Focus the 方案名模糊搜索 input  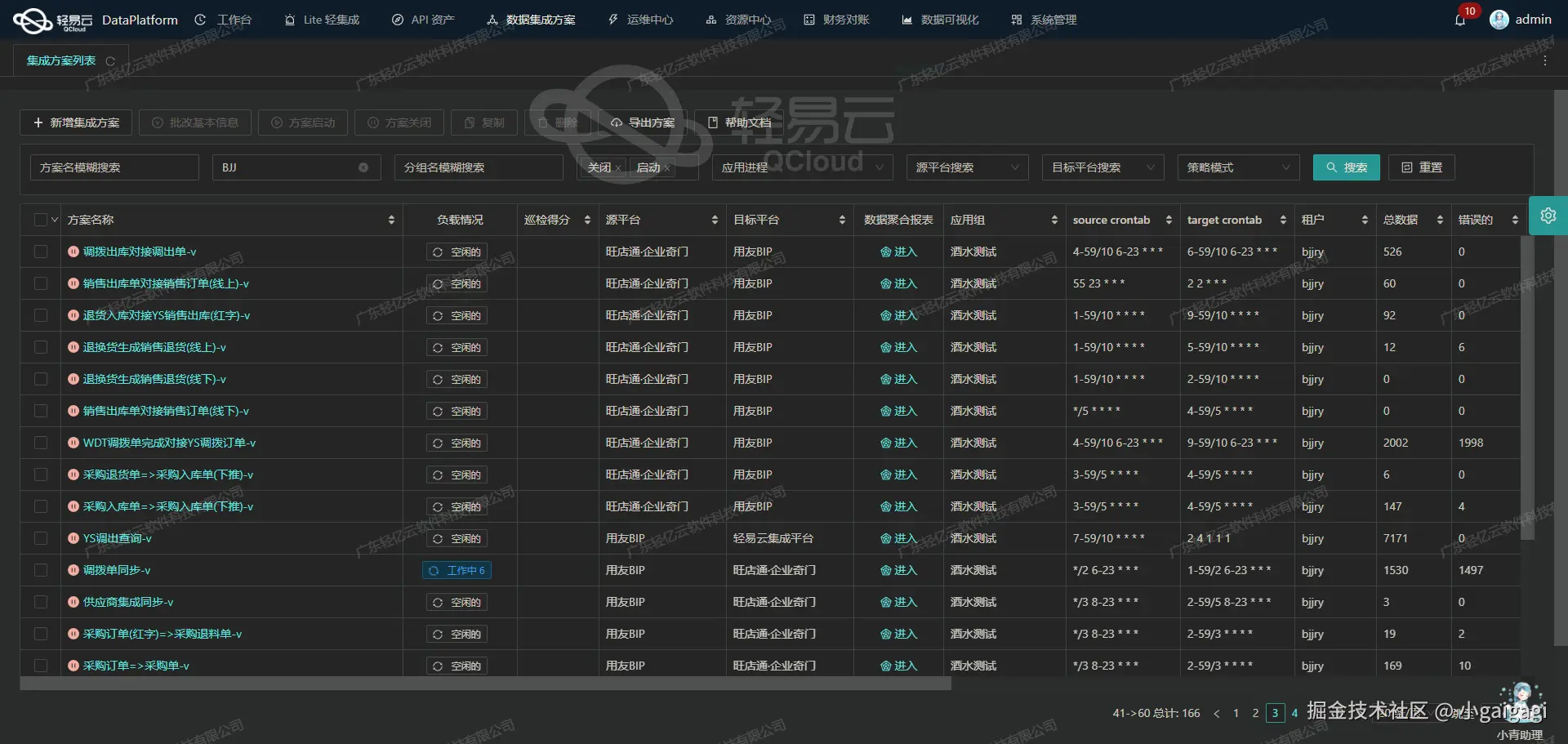click(x=115, y=167)
